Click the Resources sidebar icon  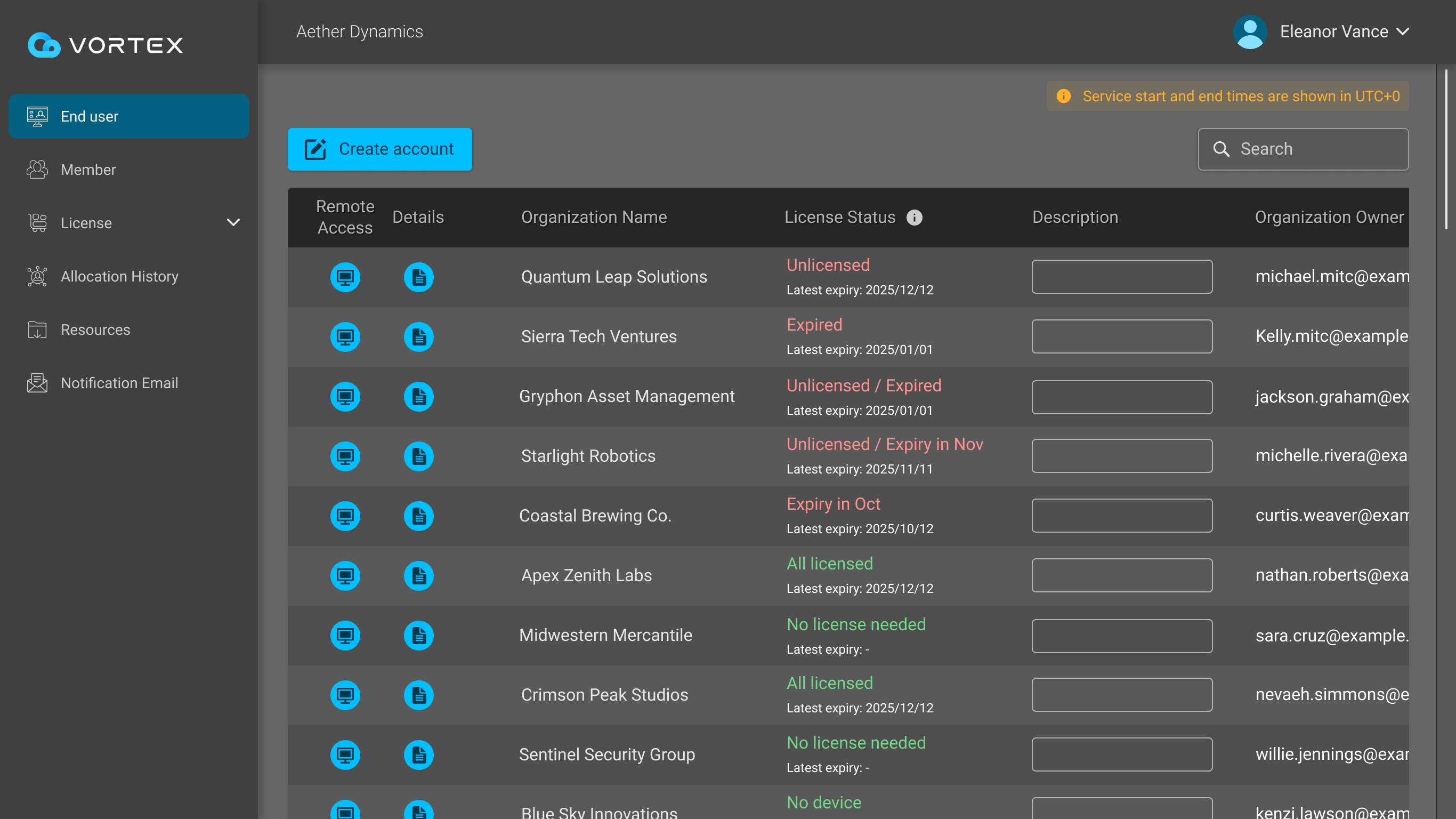(x=37, y=330)
